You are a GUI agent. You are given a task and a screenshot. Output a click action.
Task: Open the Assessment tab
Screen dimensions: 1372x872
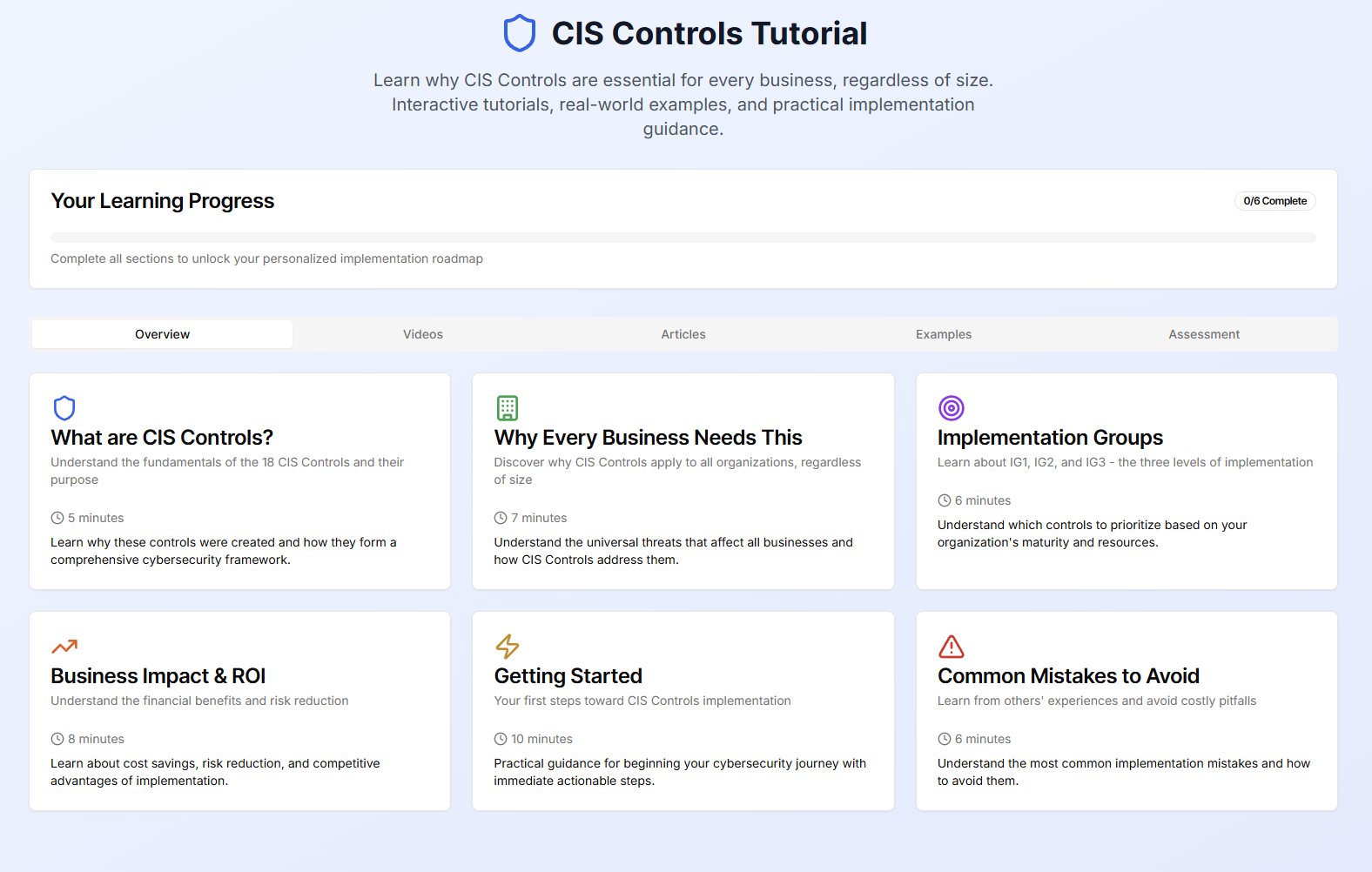(1204, 334)
